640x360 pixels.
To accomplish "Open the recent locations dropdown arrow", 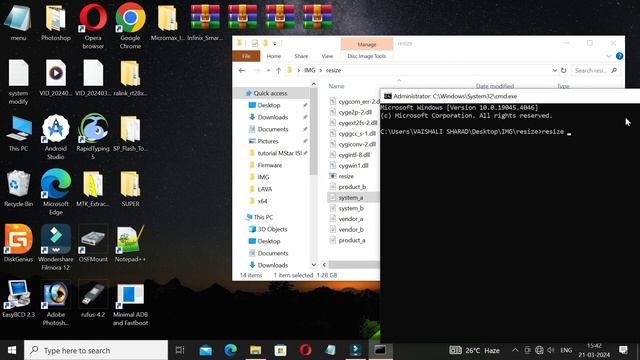I will (268, 70).
